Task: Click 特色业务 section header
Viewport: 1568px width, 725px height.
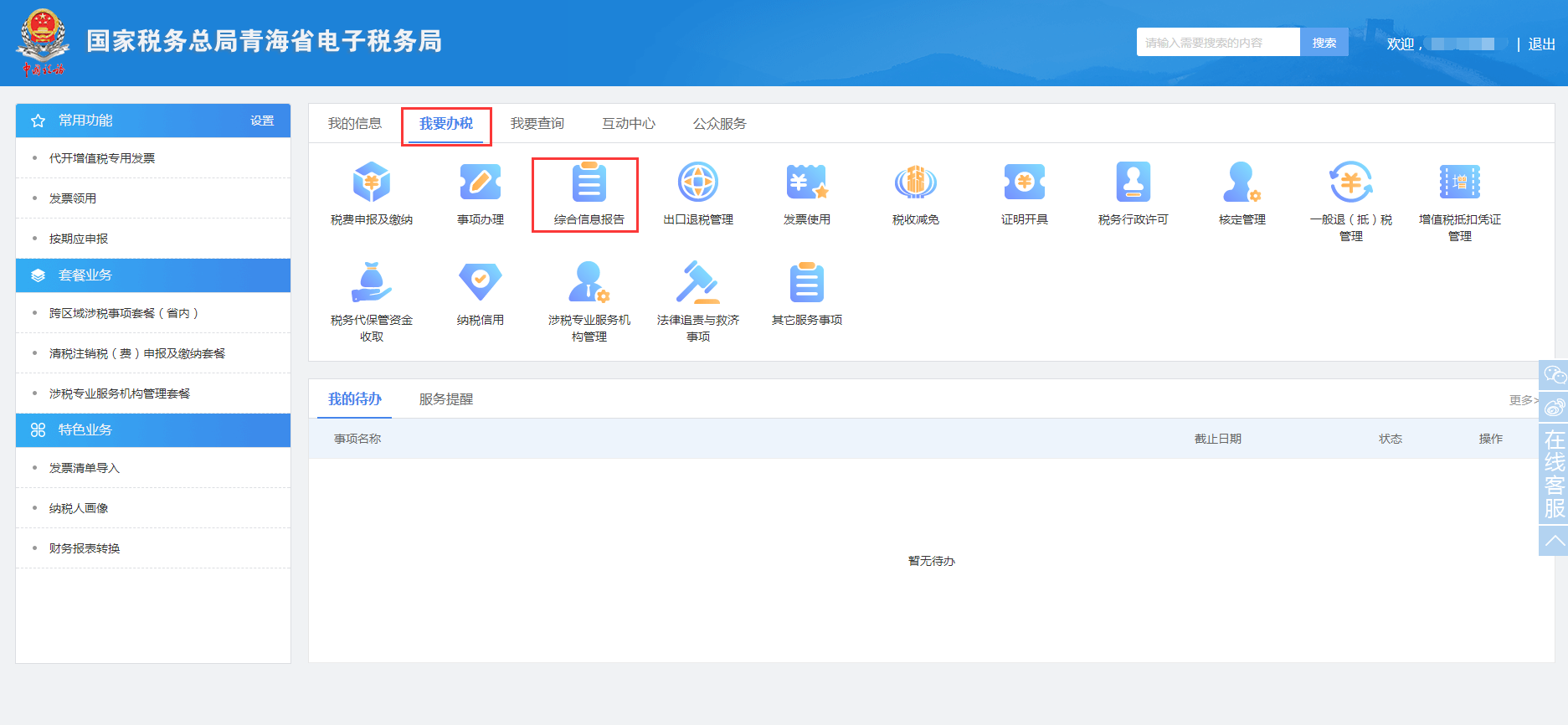Action: 153,430
